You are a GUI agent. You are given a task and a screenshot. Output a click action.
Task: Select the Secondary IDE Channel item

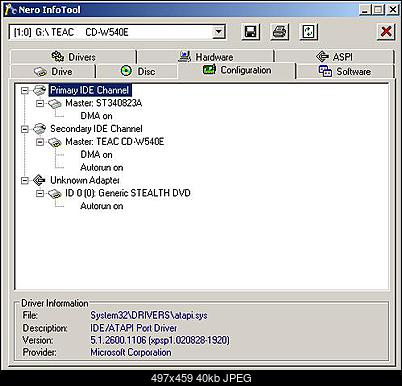[x=96, y=129]
